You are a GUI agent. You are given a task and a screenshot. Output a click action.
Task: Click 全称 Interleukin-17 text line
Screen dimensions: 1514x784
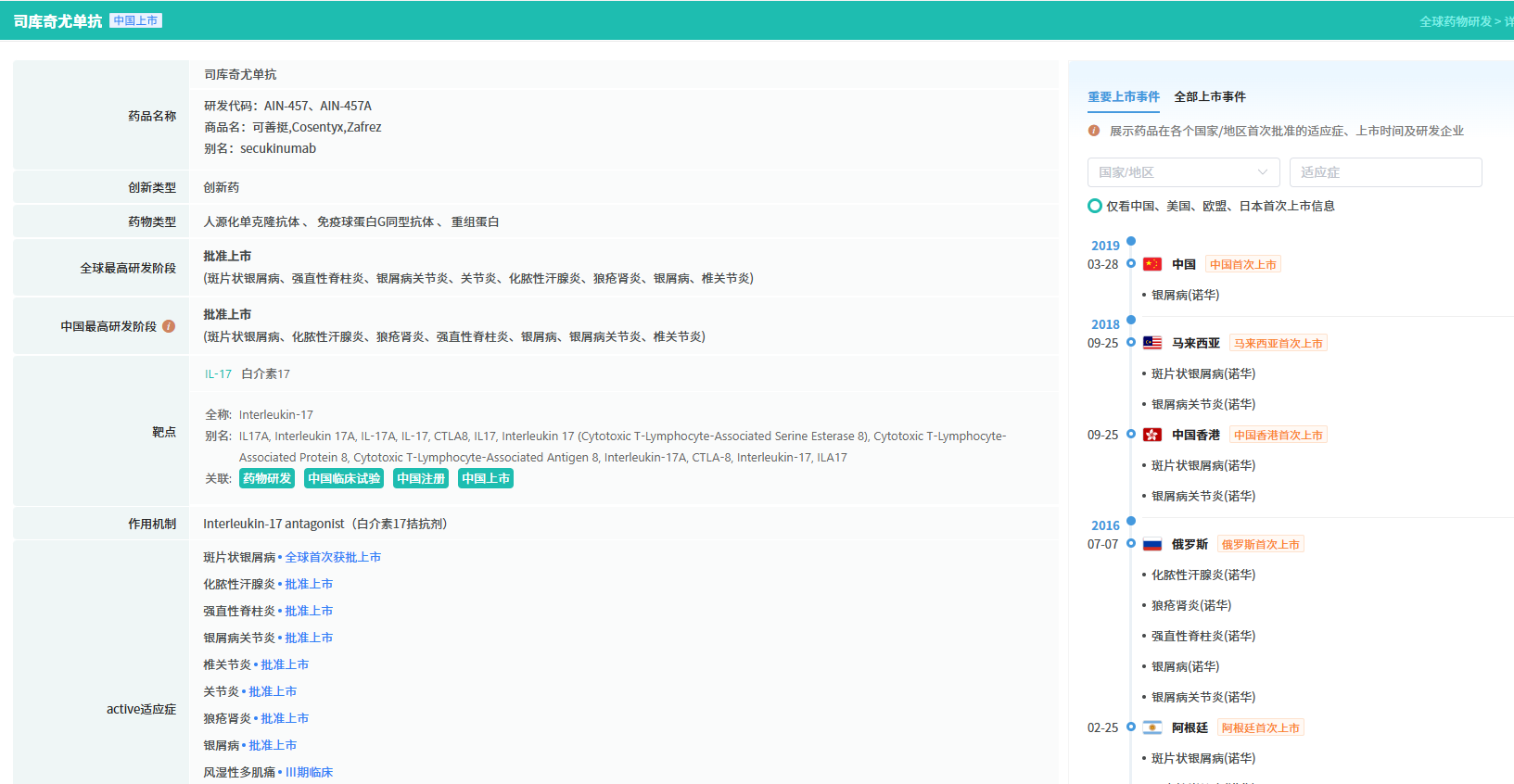[259, 414]
